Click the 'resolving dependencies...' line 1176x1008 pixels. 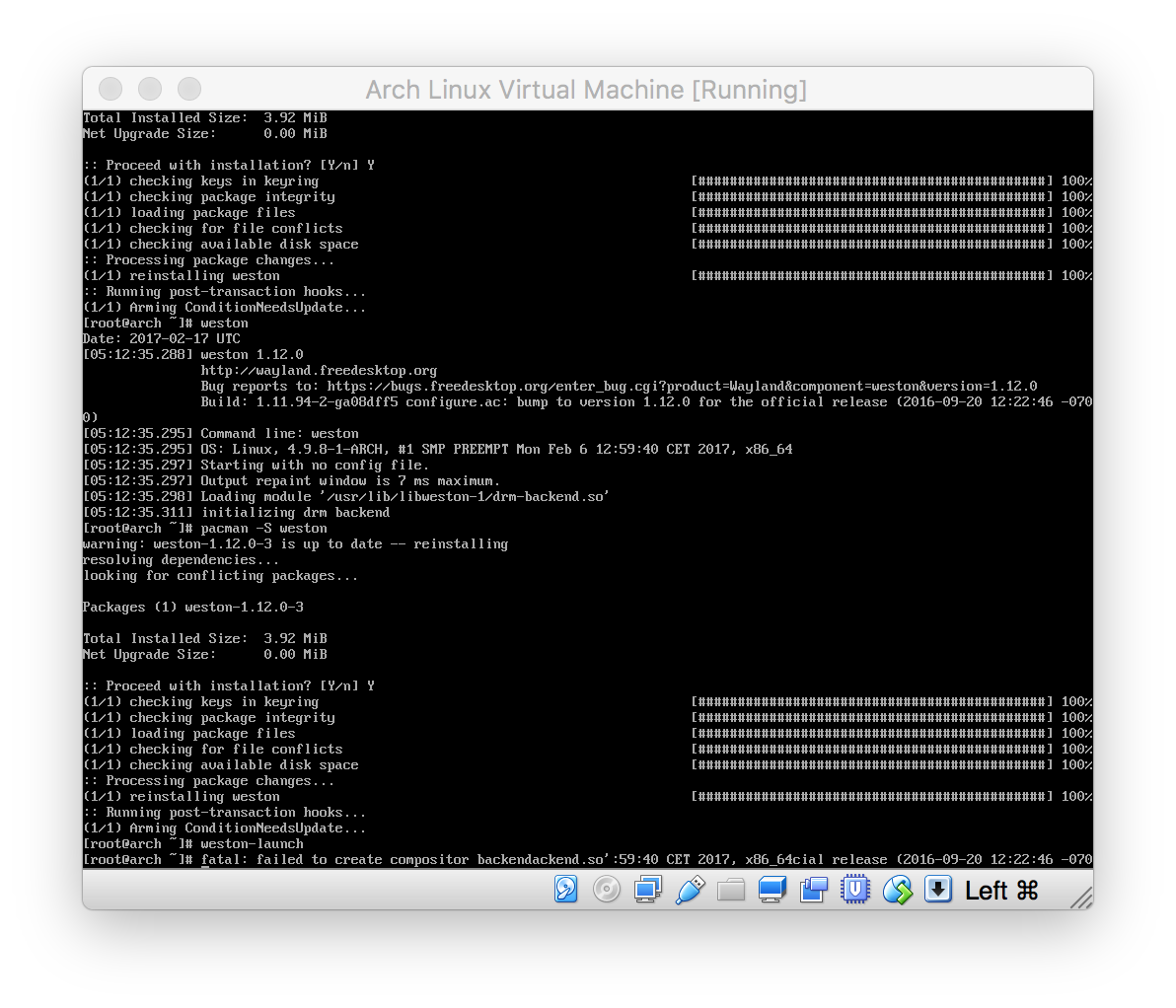point(181,559)
